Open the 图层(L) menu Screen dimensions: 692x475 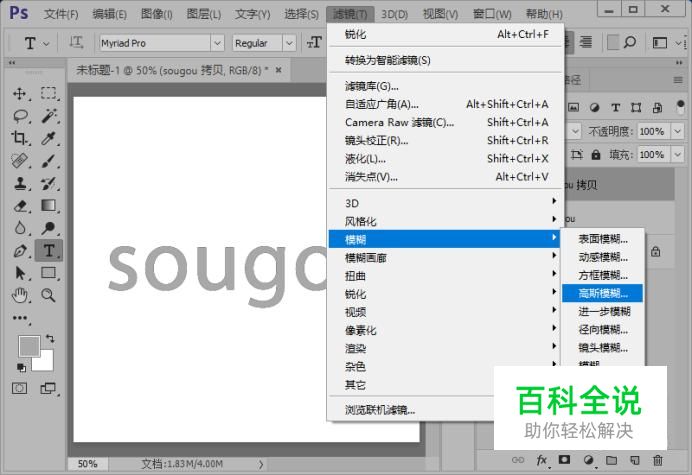pos(204,14)
